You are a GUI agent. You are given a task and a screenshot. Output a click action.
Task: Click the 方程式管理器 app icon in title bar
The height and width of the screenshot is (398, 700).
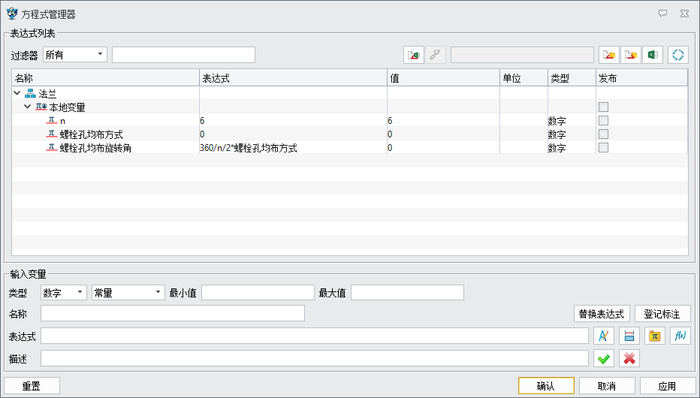click(x=12, y=14)
